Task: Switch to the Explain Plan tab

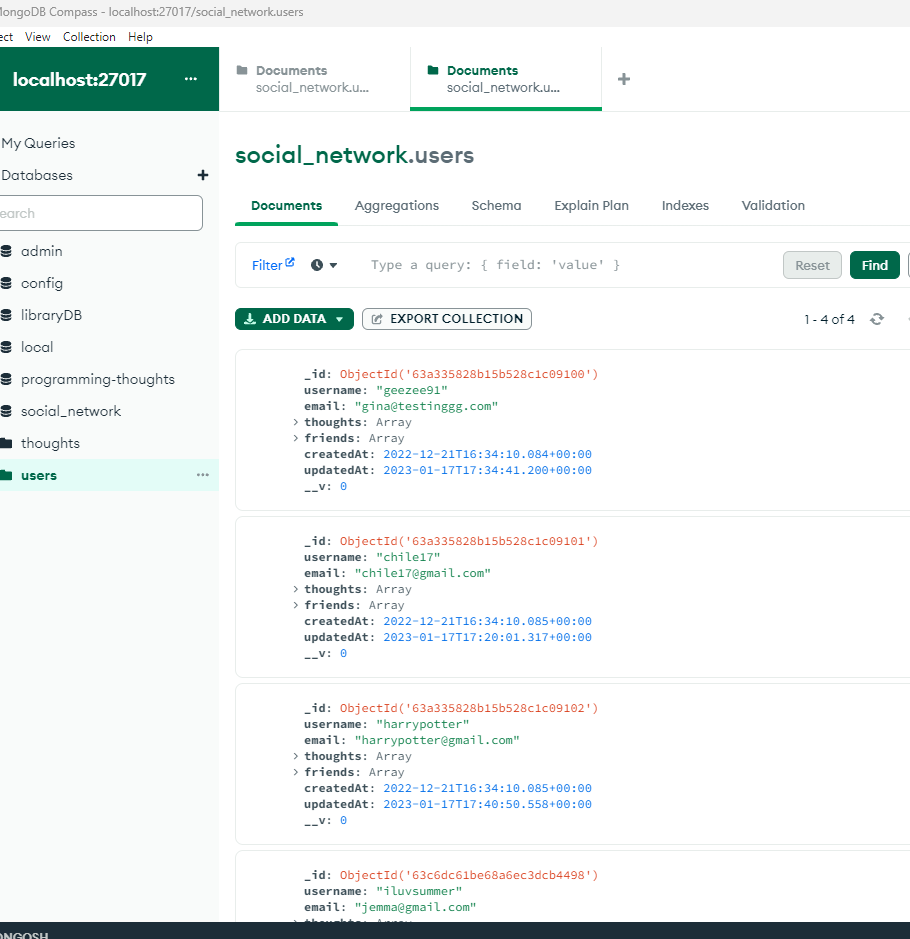Action: tap(592, 205)
